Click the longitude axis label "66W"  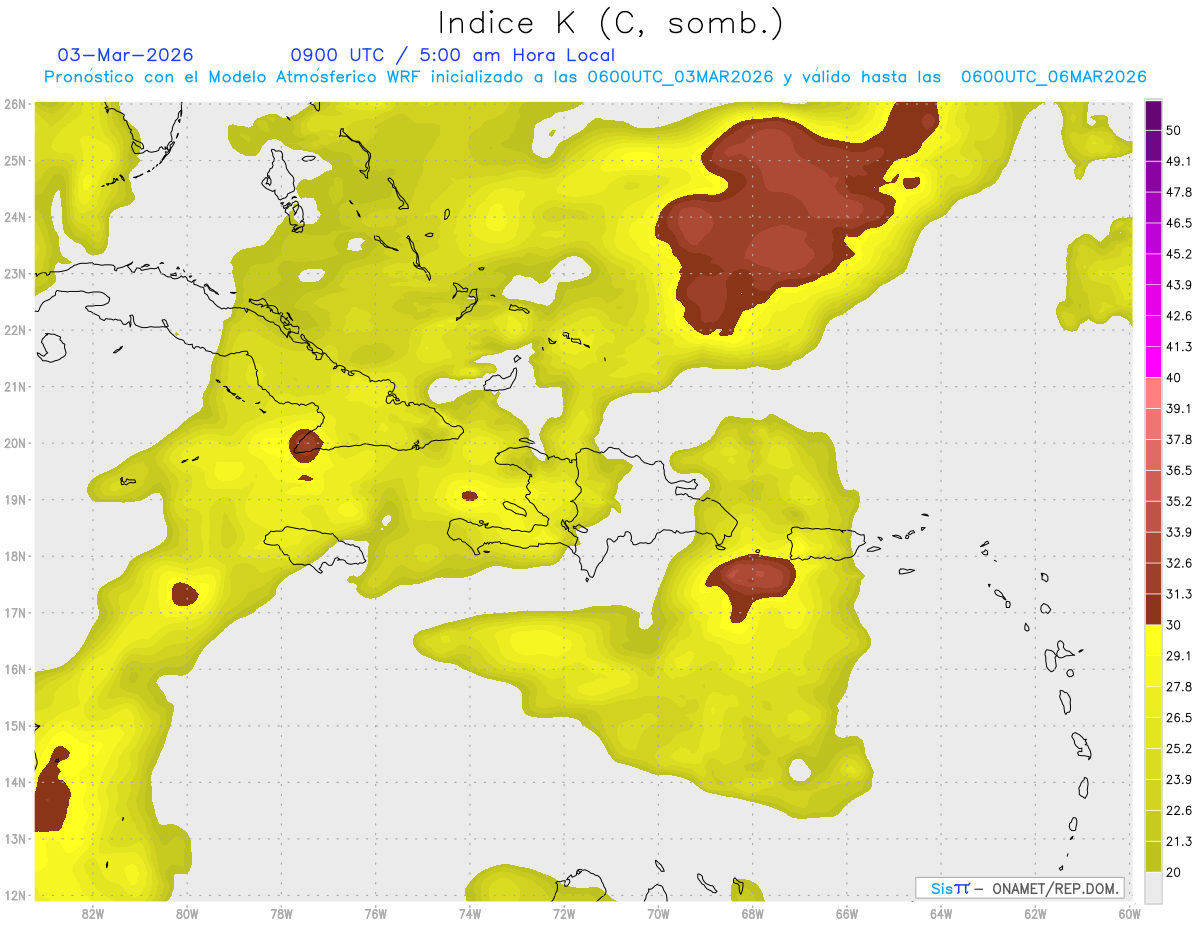tap(847, 913)
